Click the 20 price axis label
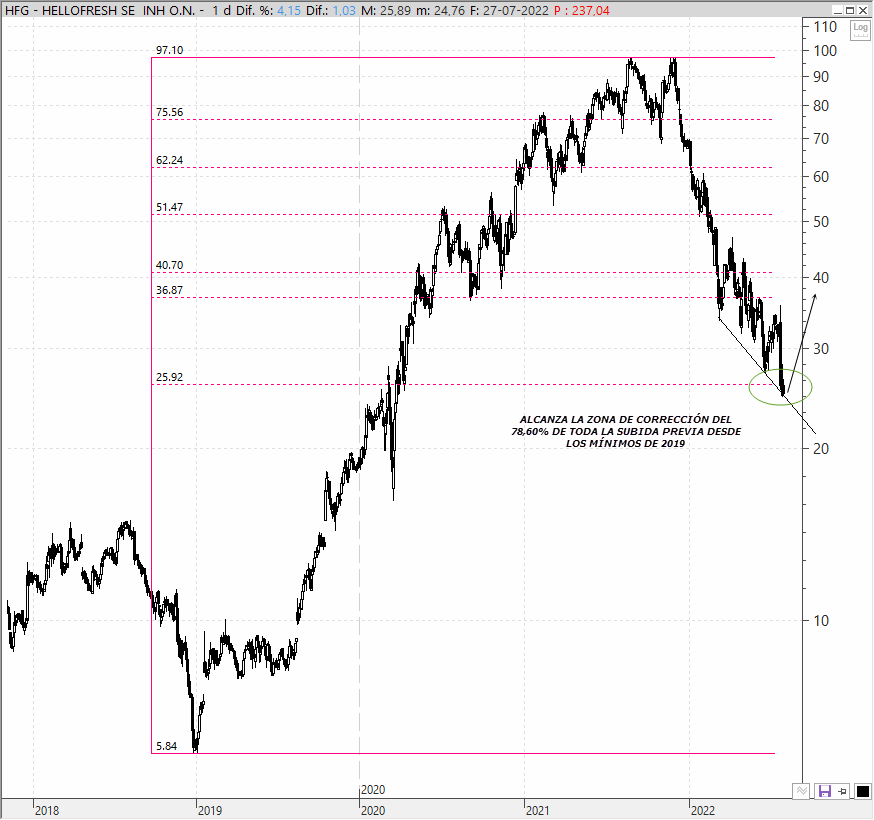Image resolution: width=874 pixels, height=820 pixels. click(821, 449)
